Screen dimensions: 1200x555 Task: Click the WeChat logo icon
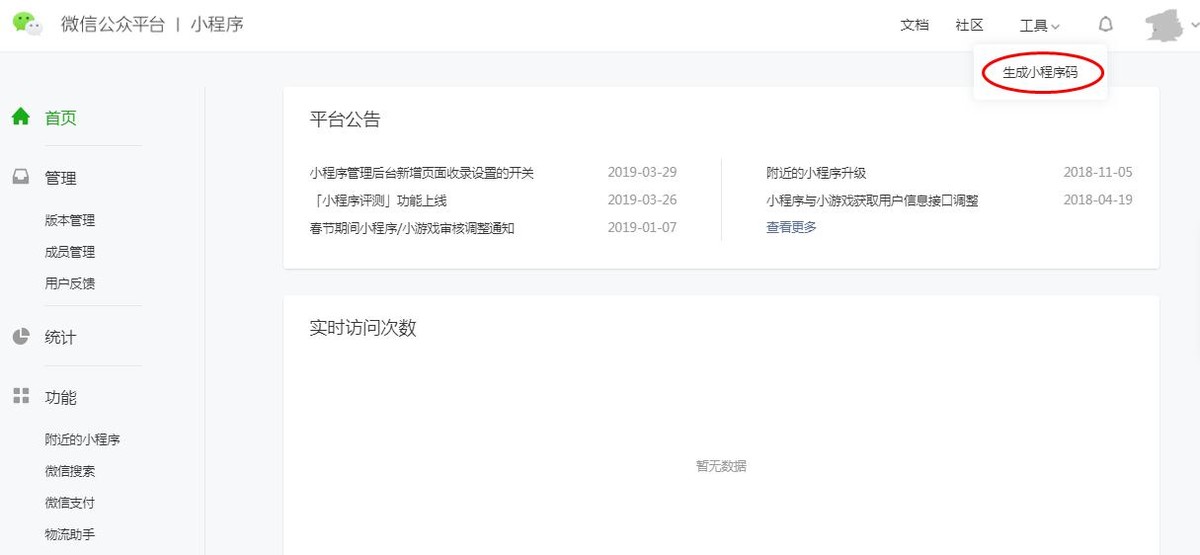pyautogui.click(x=27, y=25)
